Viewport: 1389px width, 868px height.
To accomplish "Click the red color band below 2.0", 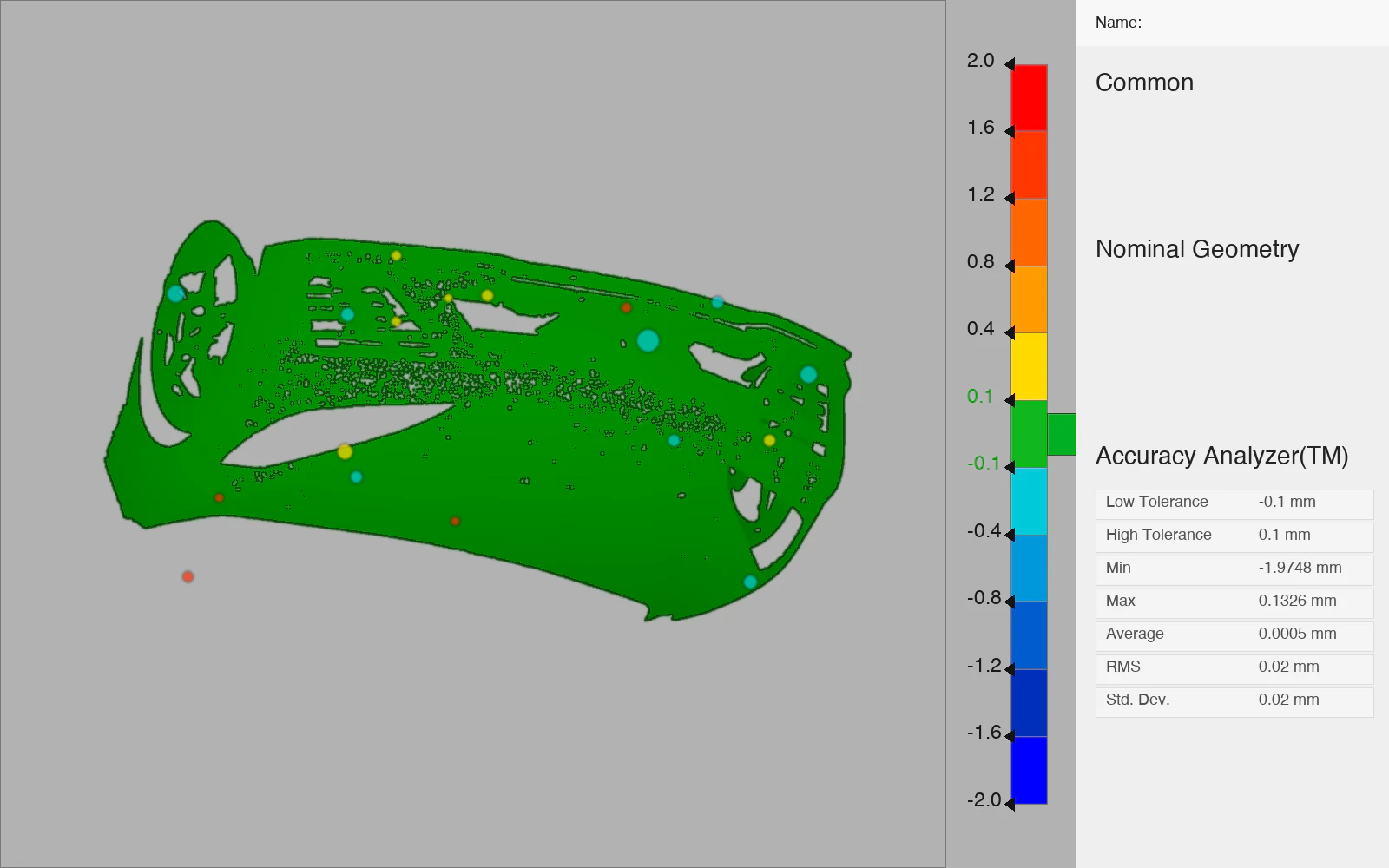I will [1030, 97].
